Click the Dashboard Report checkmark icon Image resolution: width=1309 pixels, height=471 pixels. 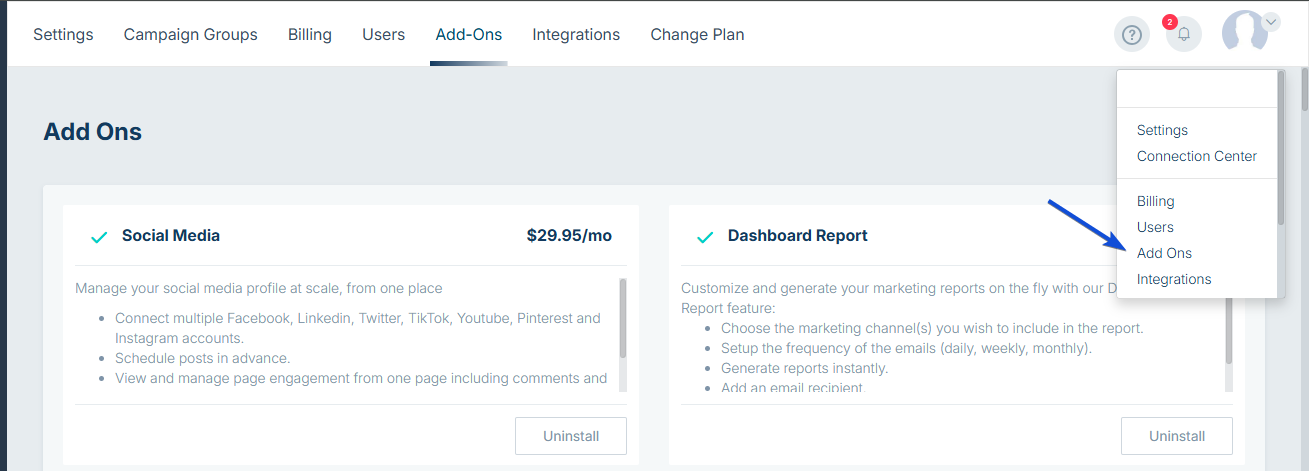coord(705,237)
